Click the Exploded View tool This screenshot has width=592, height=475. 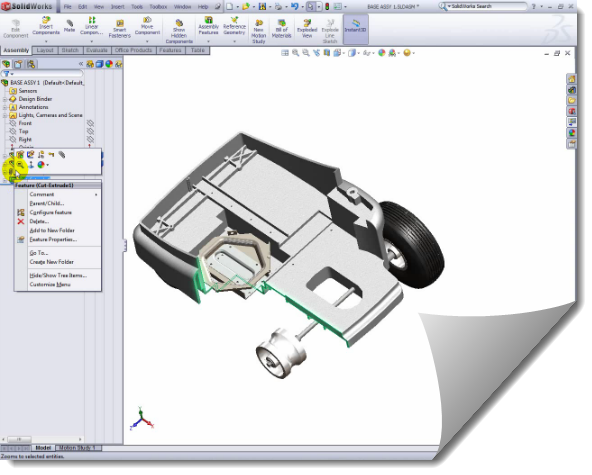pos(307,28)
